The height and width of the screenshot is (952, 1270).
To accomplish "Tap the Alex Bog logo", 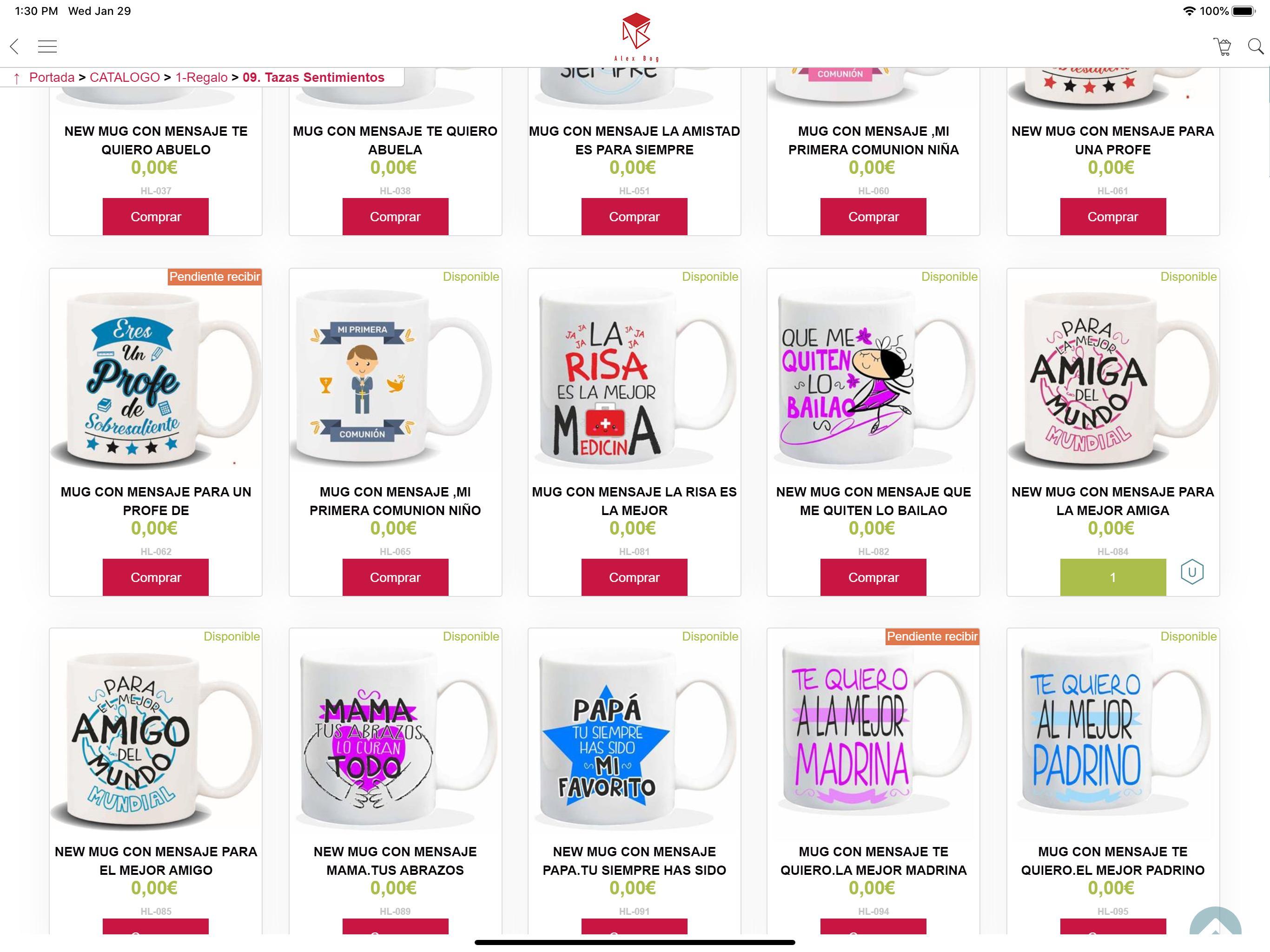I will point(636,37).
